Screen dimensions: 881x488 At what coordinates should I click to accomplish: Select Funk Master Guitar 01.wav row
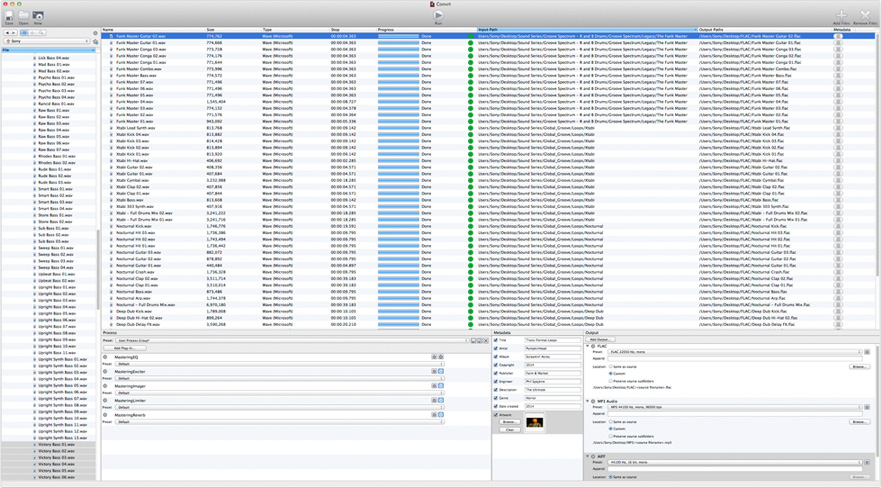(488, 43)
